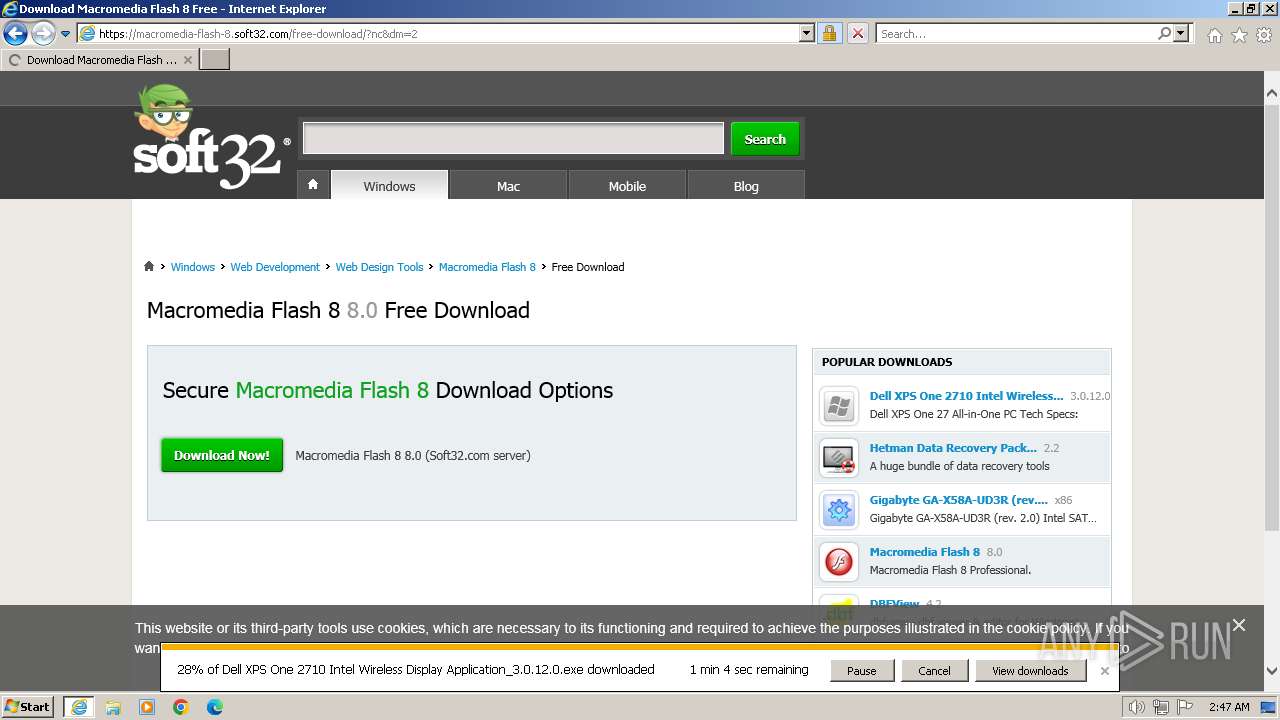The width and height of the screenshot is (1280, 720).
Task: Click the browser Forward arrow button
Action: [x=43, y=34]
